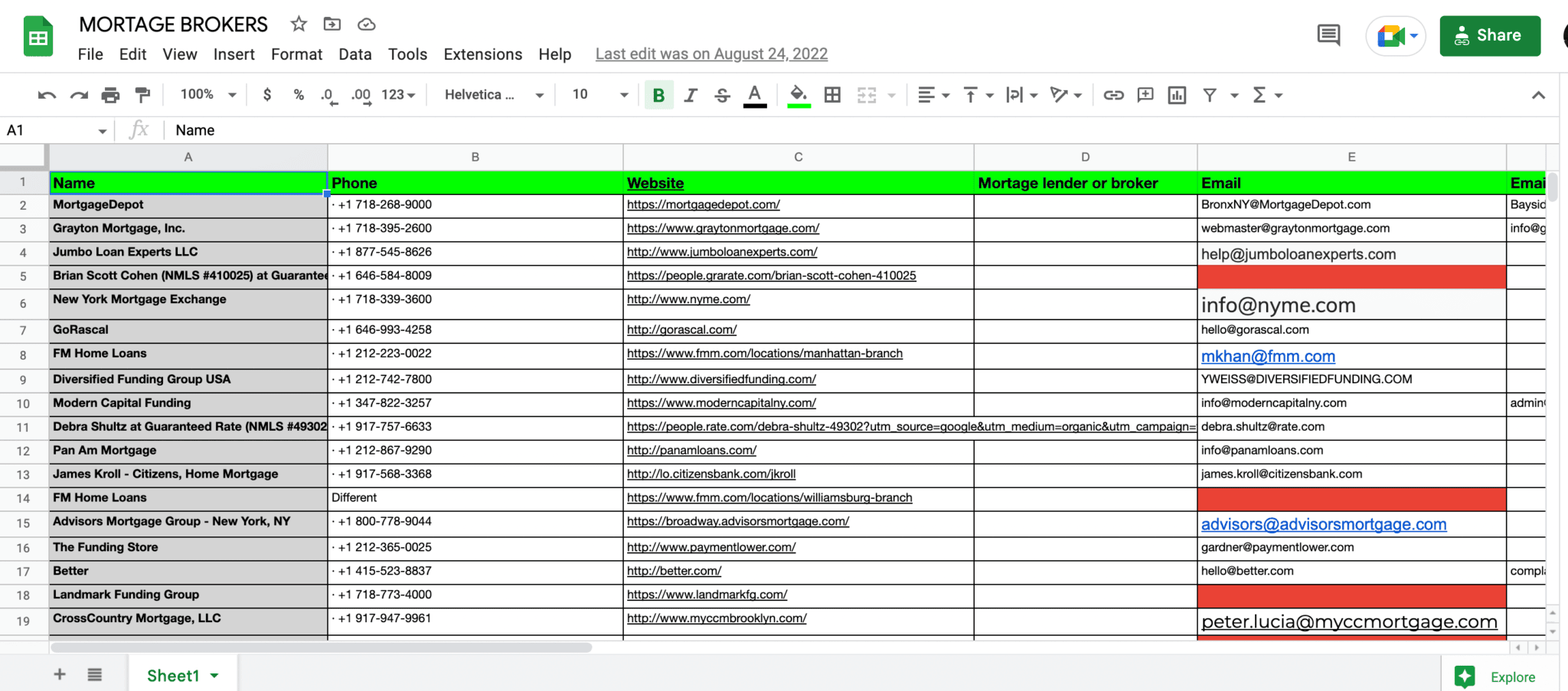
Task: Open the advisors@advisorsmortgage.com link
Action: pyautogui.click(x=1324, y=525)
